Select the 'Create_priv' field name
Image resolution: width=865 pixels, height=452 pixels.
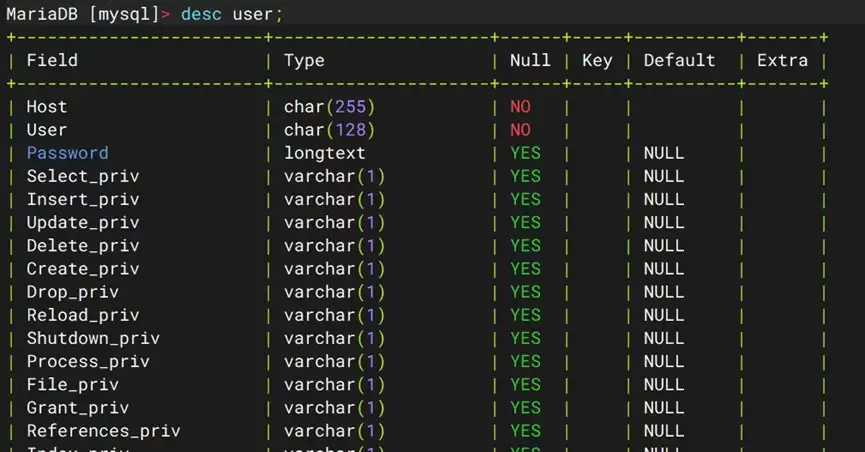click(83, 269)
